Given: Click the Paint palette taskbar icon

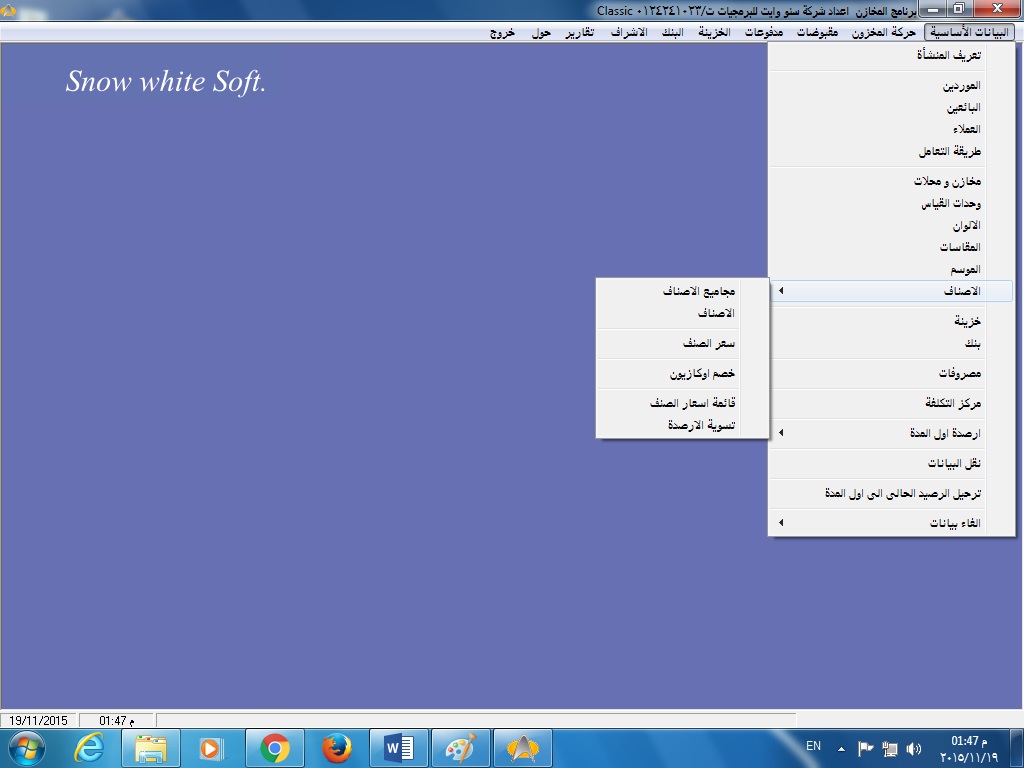Looking at the screenshot, I should tap(460, 748).
